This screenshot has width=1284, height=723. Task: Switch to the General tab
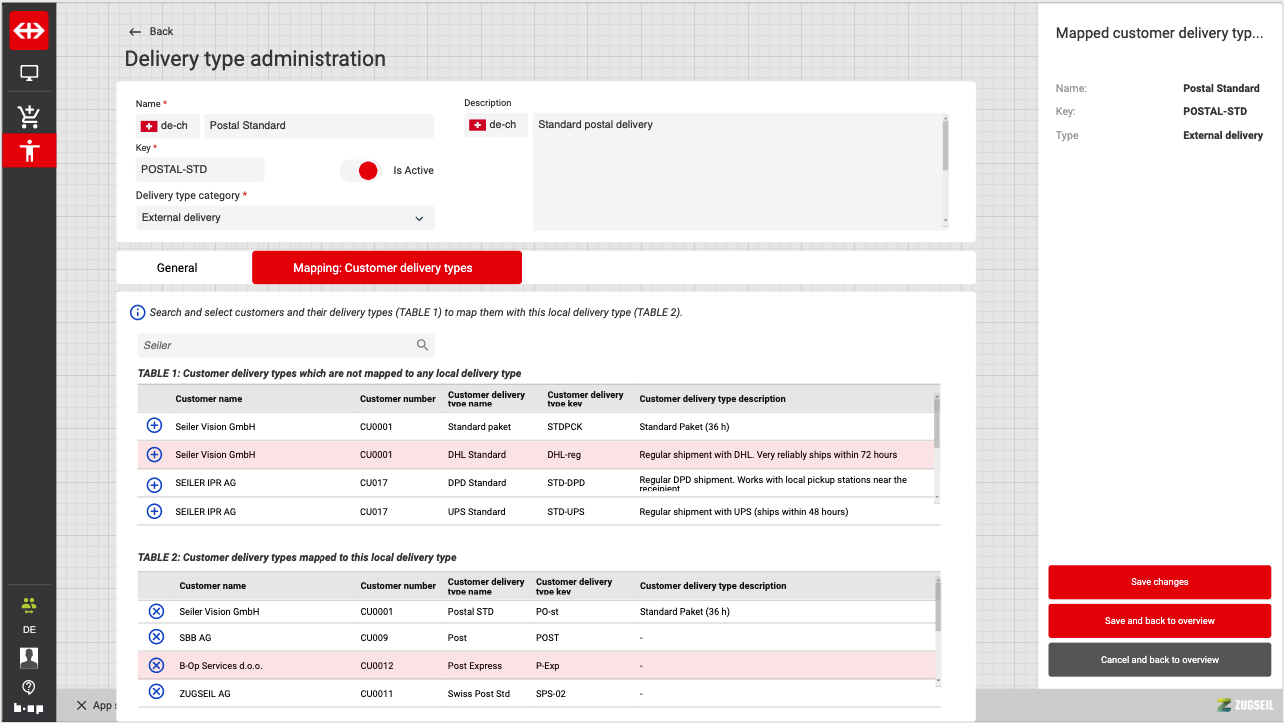[177, 268]
